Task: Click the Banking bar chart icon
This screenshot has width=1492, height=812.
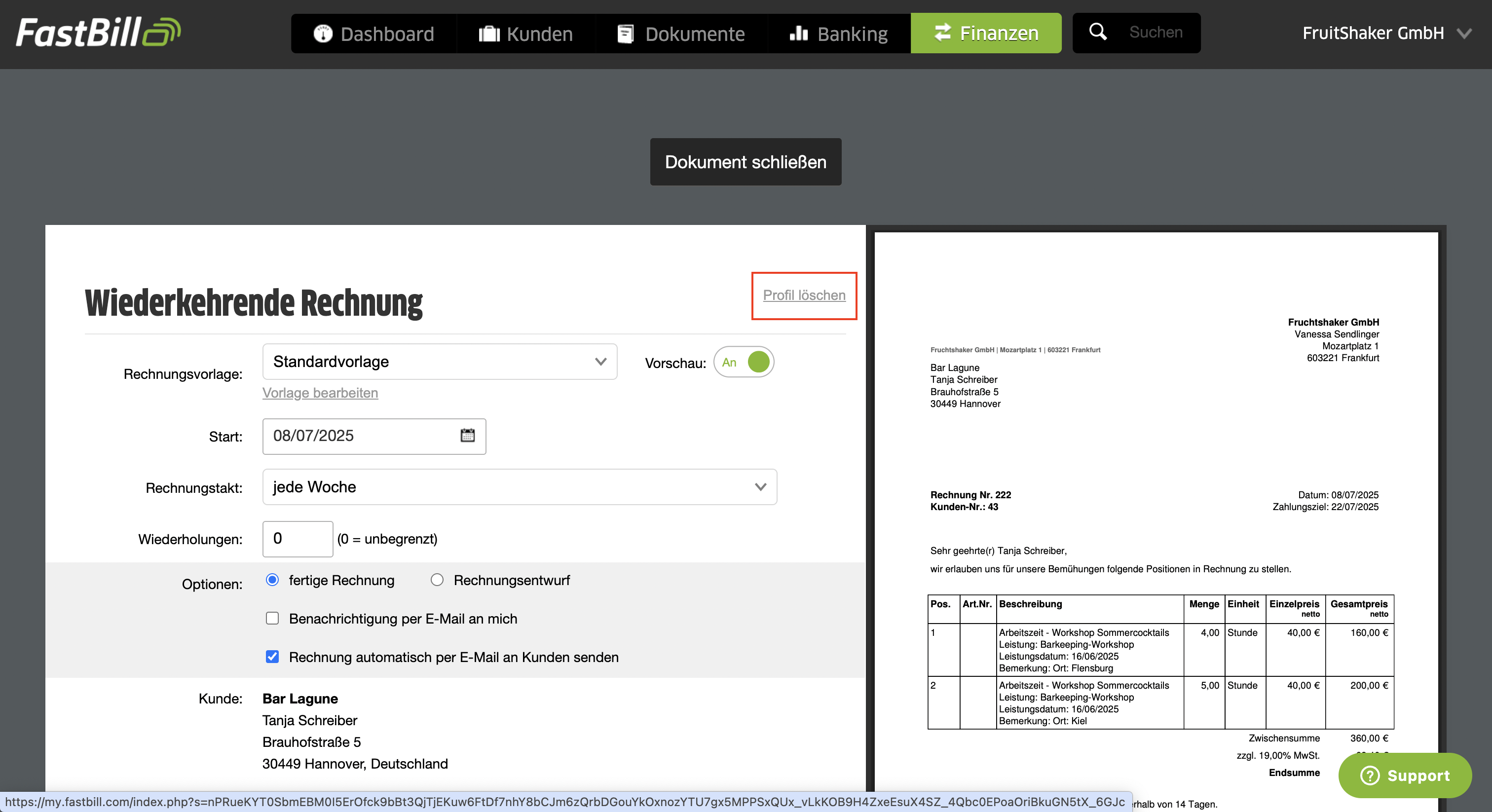Action: coord(798,33)
